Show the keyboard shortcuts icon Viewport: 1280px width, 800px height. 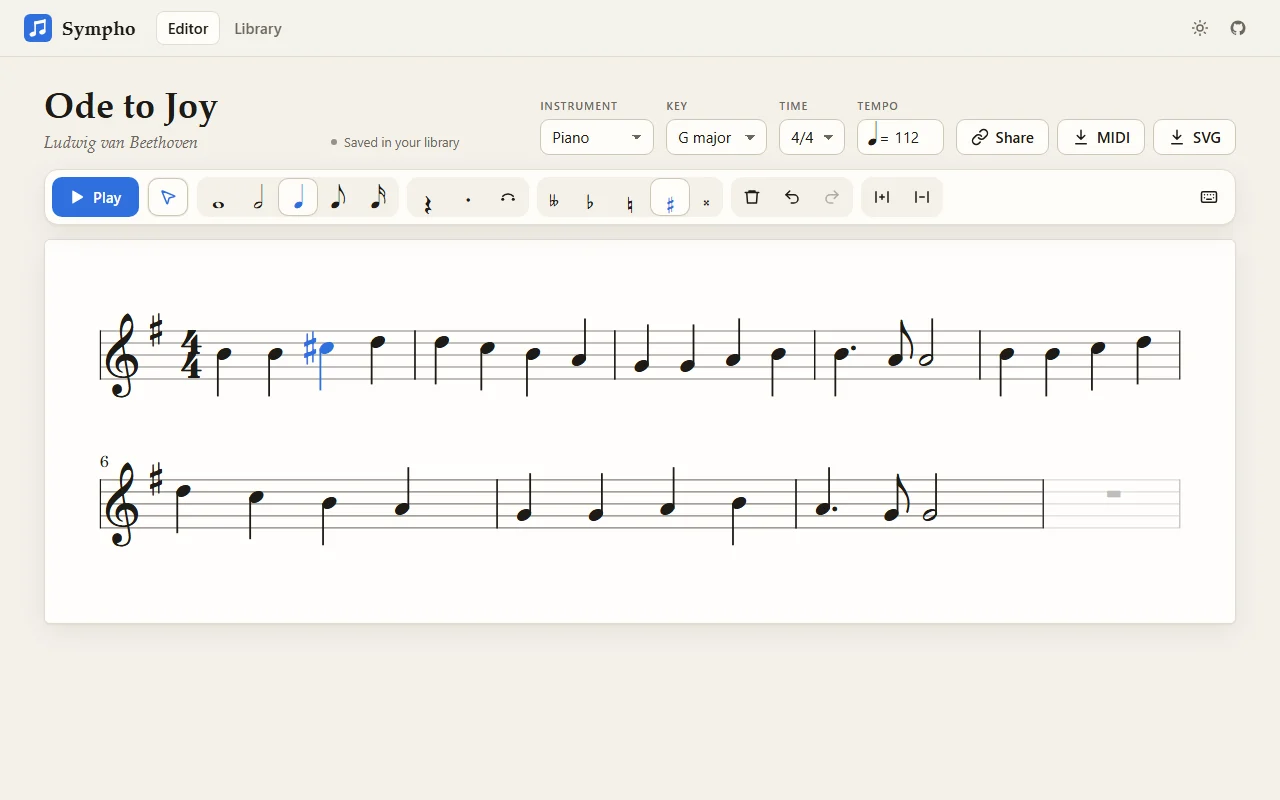point(1209,197)
